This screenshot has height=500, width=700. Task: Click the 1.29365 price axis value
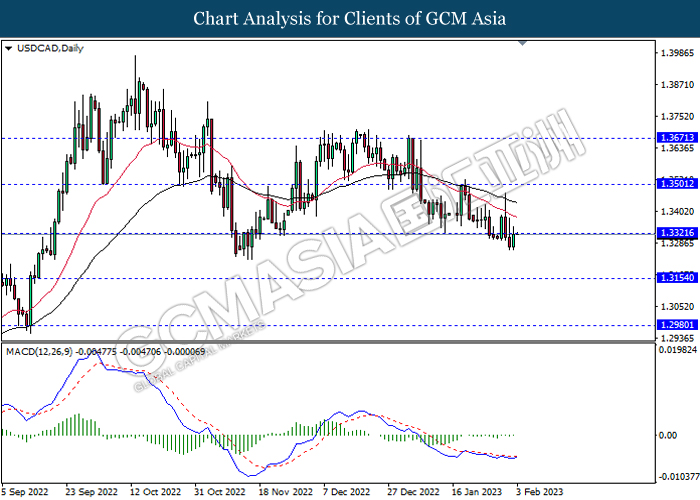pos(677,338)
